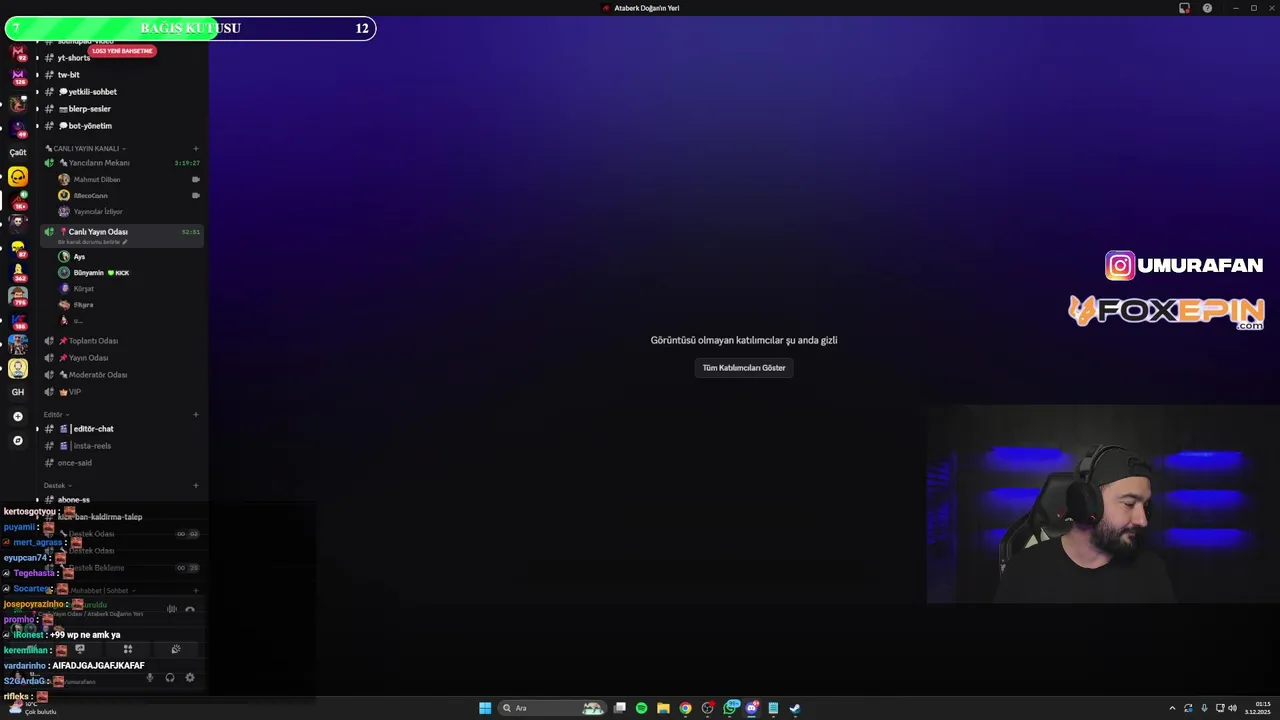
Task: Open File Explorer from the taskbar
Action: [663, 708]
